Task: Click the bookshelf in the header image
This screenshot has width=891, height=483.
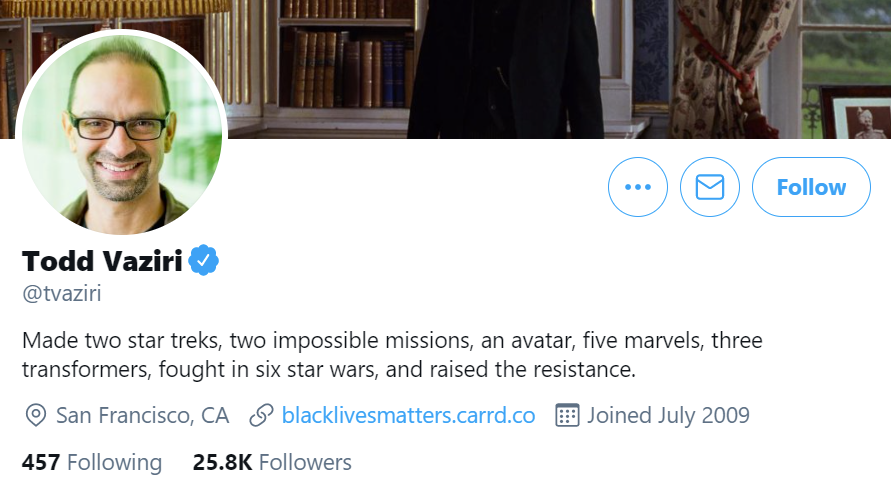Action: (x=340, y=60)
